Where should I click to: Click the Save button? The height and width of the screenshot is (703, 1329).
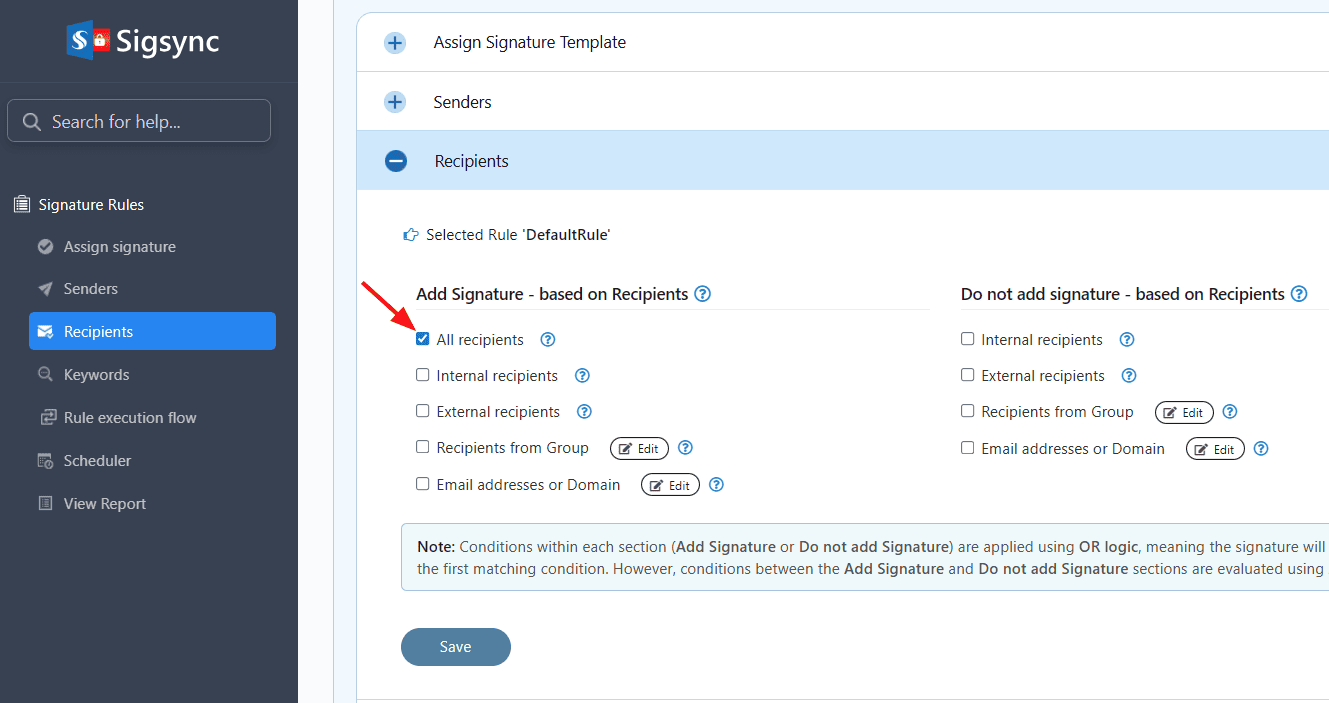[455, 647]
